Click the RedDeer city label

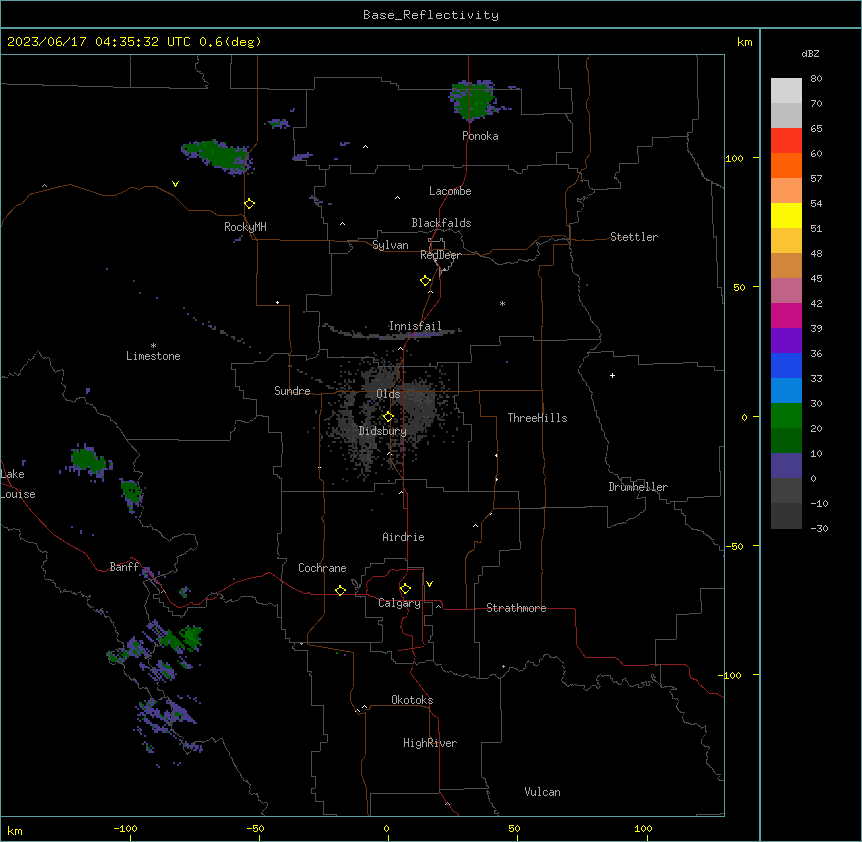(440, 255)
